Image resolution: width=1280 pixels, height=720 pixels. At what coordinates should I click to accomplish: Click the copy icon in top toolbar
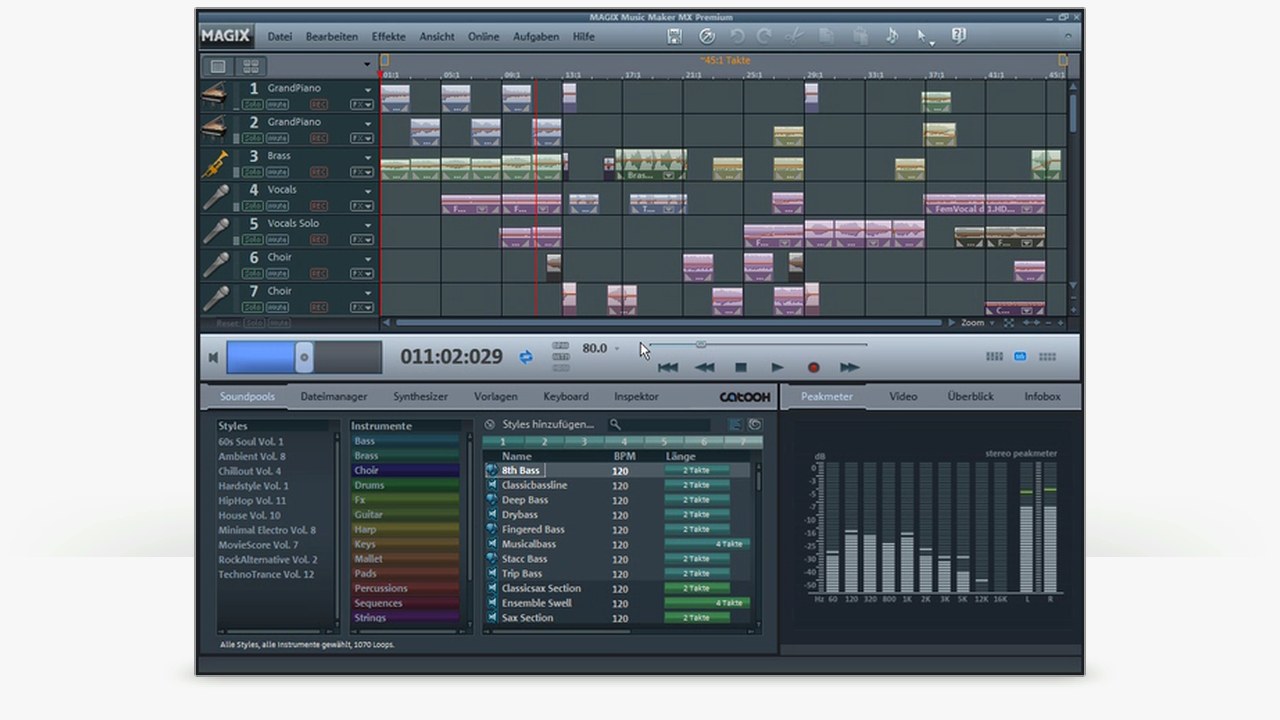tap(826, 36)
